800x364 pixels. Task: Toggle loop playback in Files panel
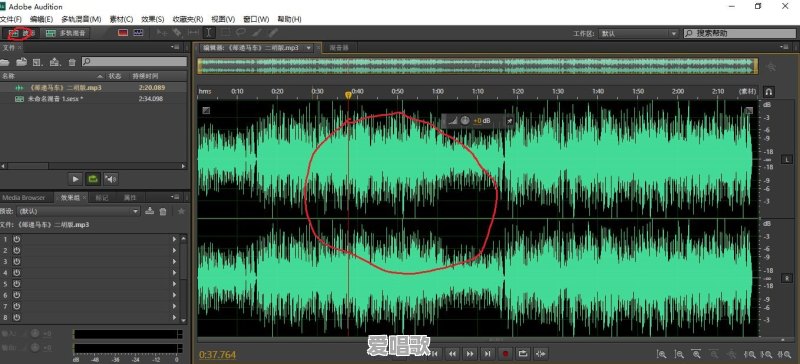[93, 179]
